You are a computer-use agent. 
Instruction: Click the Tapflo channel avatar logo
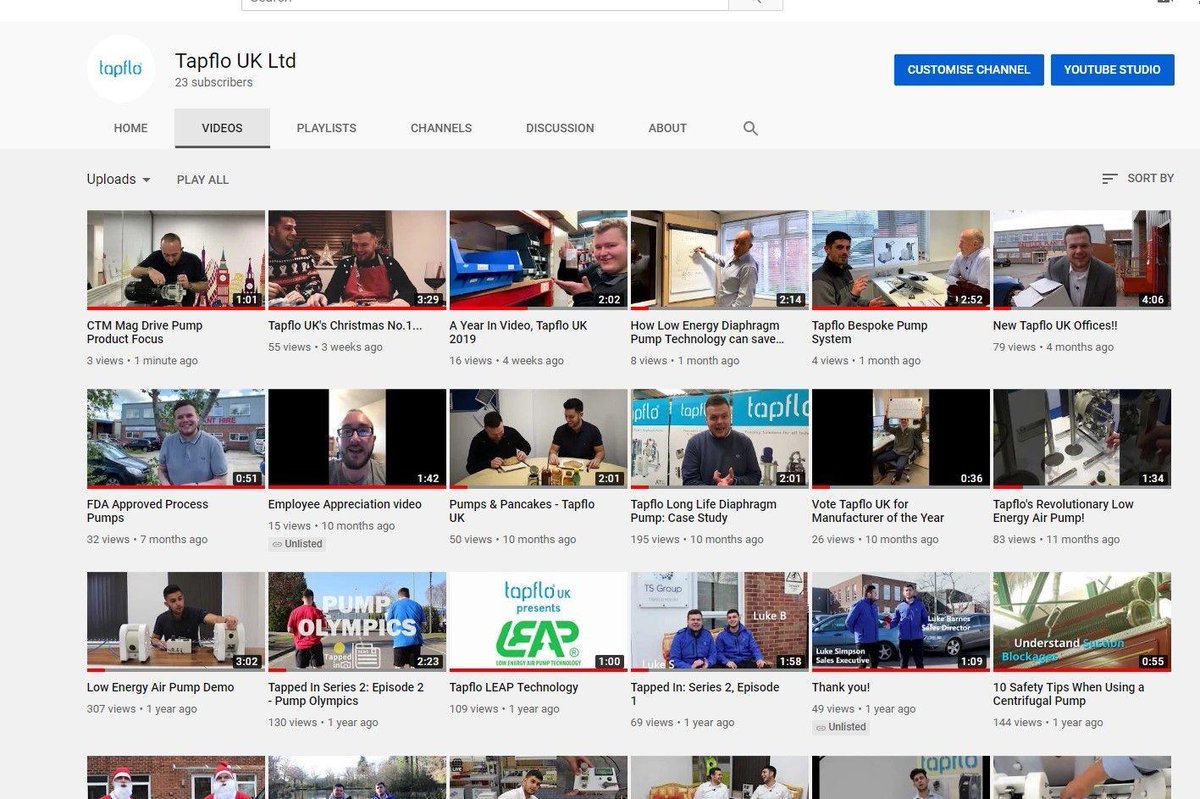(120, 69)
